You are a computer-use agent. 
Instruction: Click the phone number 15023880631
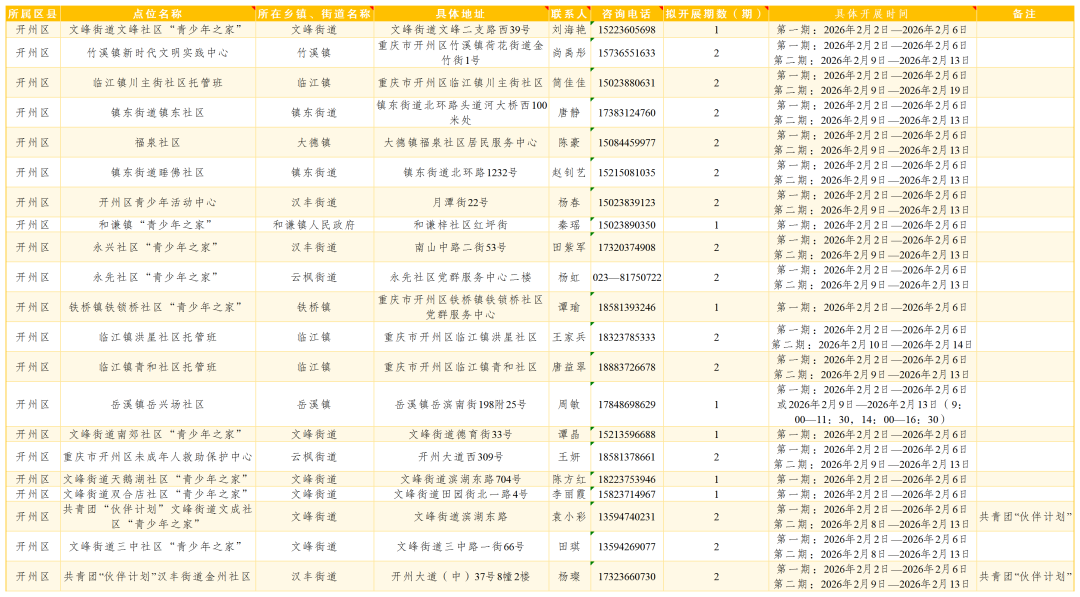point(627,83)
